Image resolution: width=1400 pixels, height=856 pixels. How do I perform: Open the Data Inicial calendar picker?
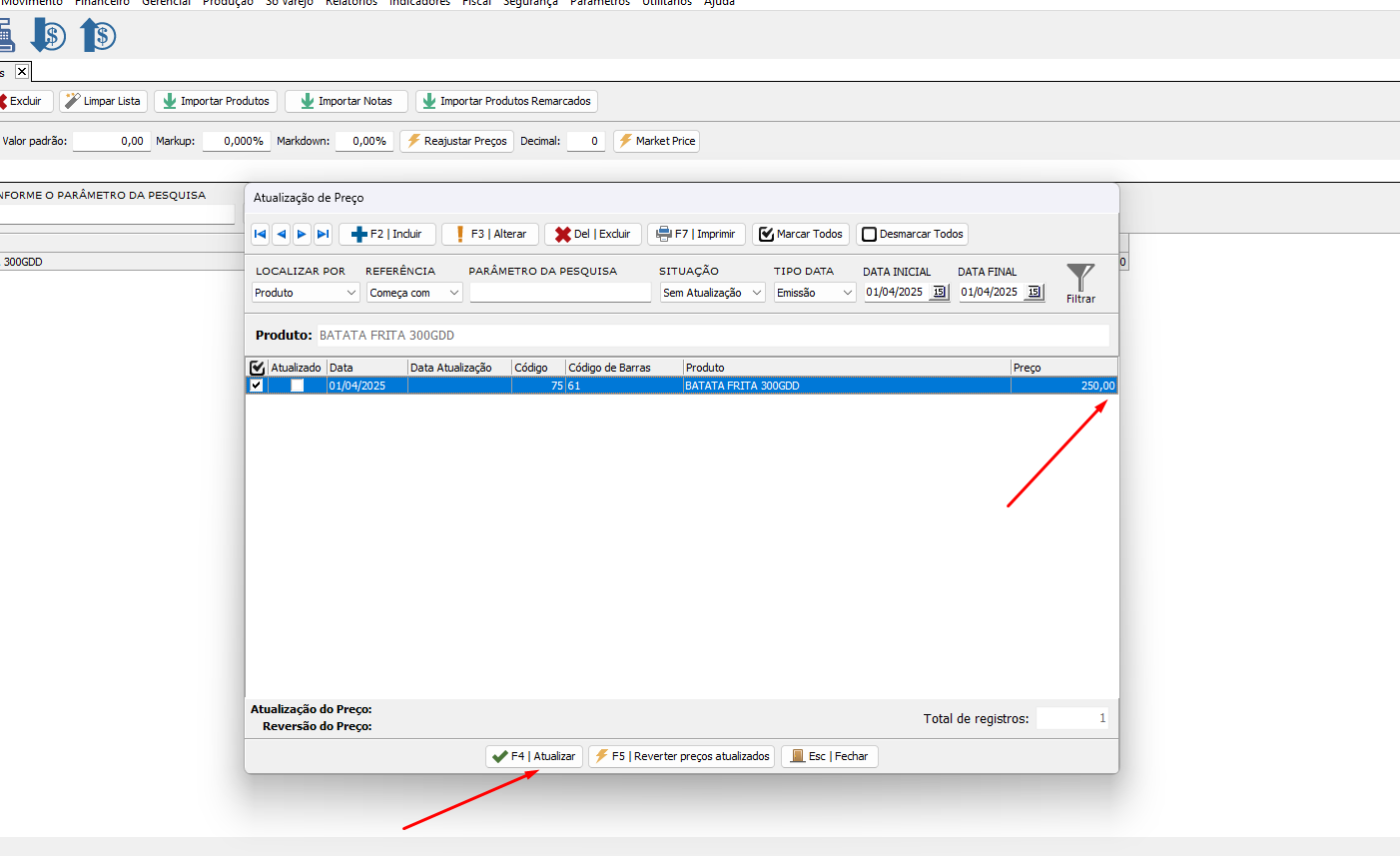point(939,293)
